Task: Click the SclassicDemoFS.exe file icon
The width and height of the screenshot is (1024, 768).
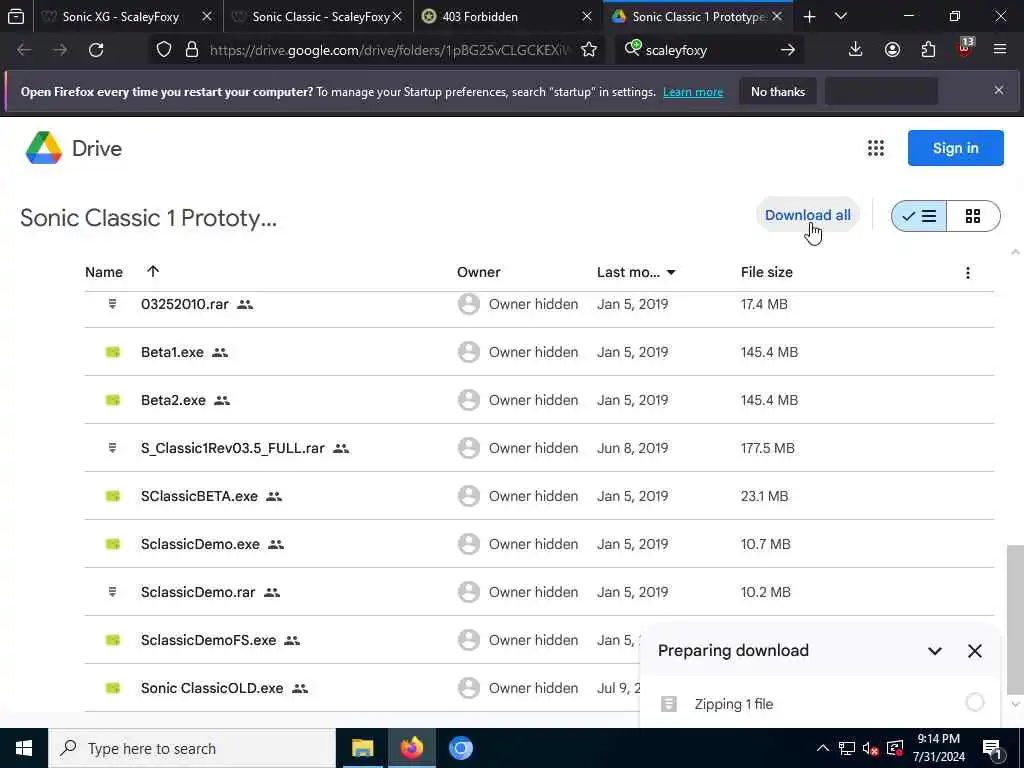Action: click(113, 640)
